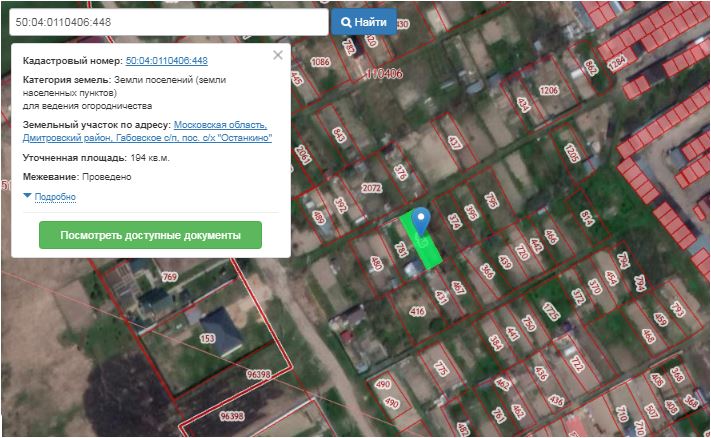Select parcel labeled 376
Screen dimensions: 711x438
400,172
